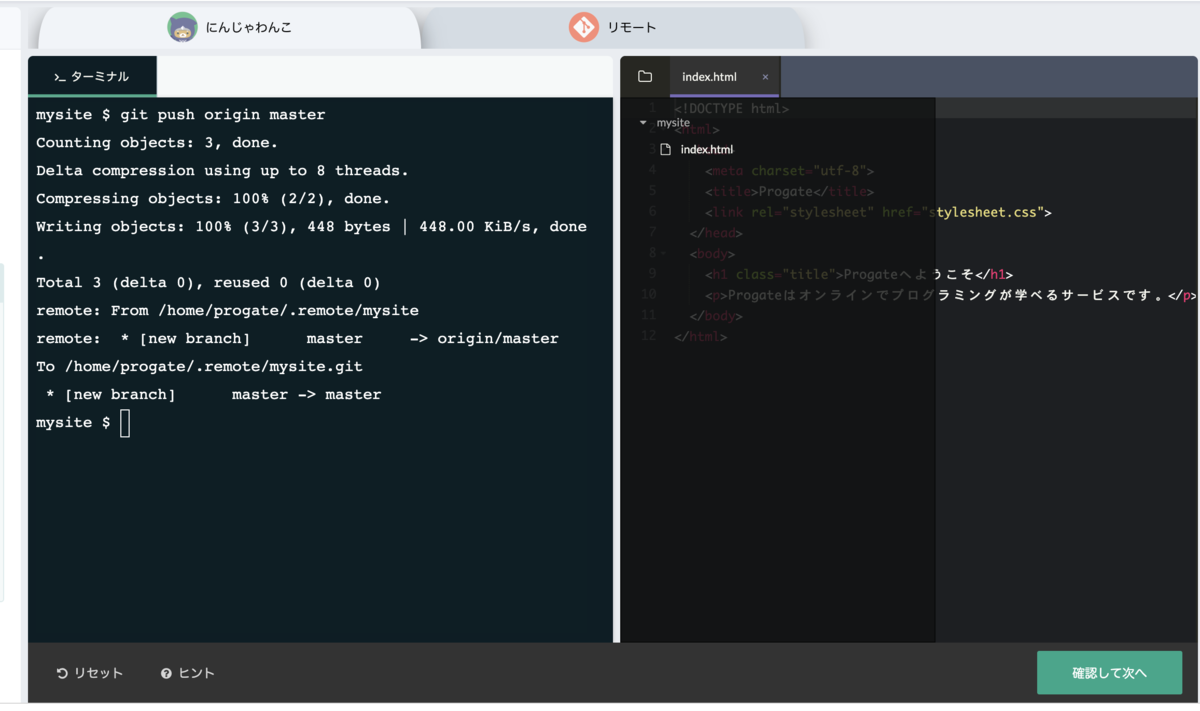Open index.html in the file tree
Image resolution: width=1200 pixels, height=711 pixels.
pyautogui.click(x=707, y=149)
